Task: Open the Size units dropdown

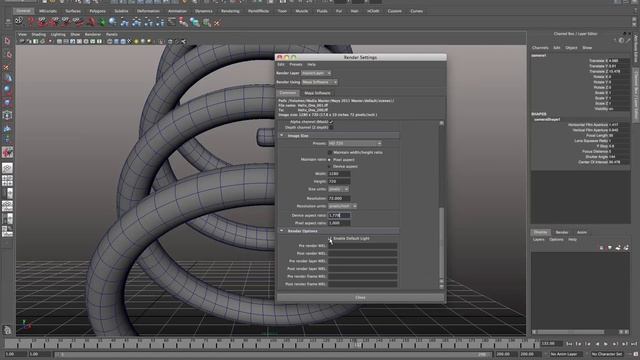Action: [x=338, y=189]
